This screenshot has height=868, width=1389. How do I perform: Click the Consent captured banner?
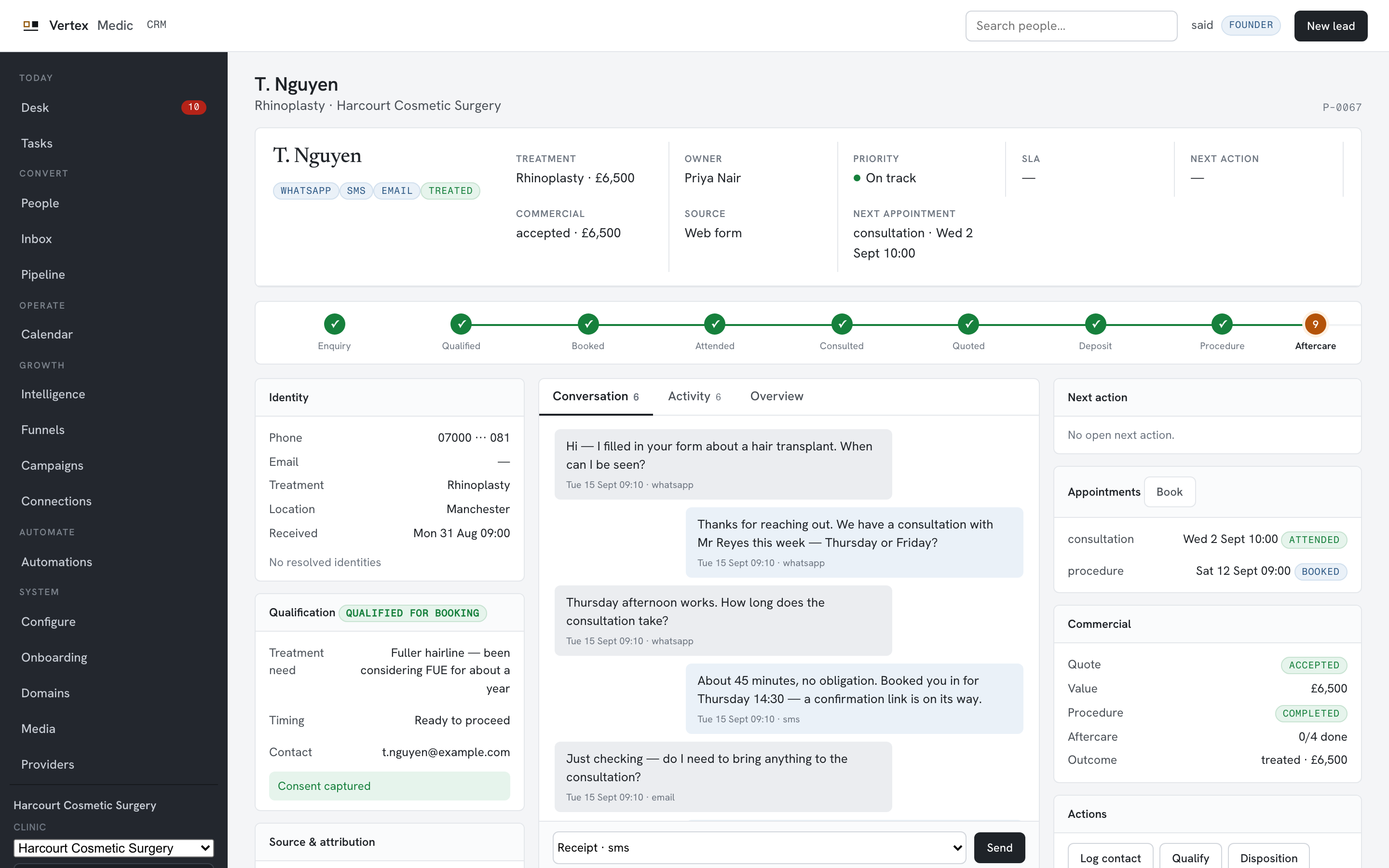[389, 786]
